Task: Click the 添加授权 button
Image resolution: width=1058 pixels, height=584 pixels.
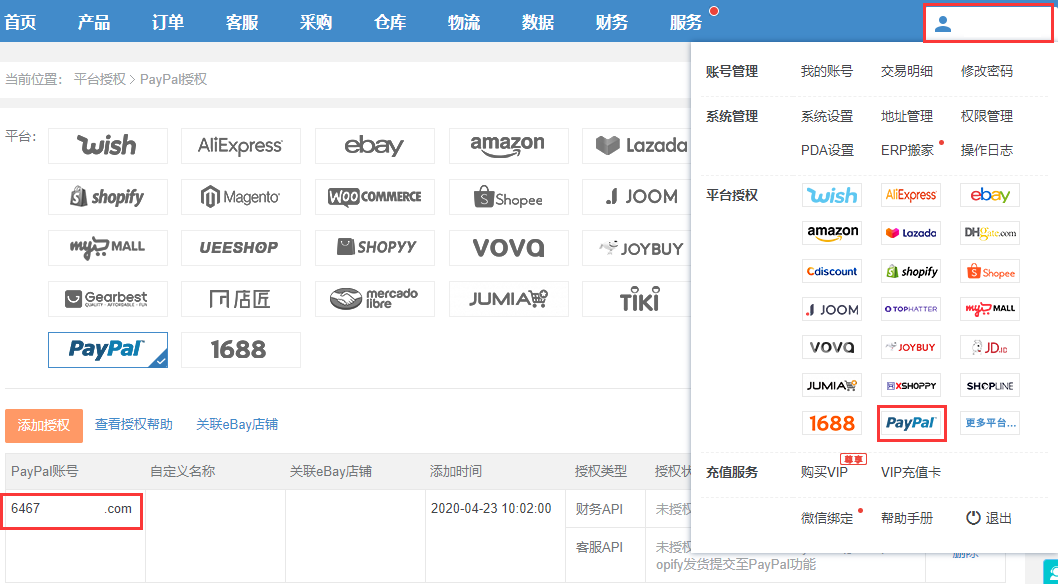Action: (44, 426)
